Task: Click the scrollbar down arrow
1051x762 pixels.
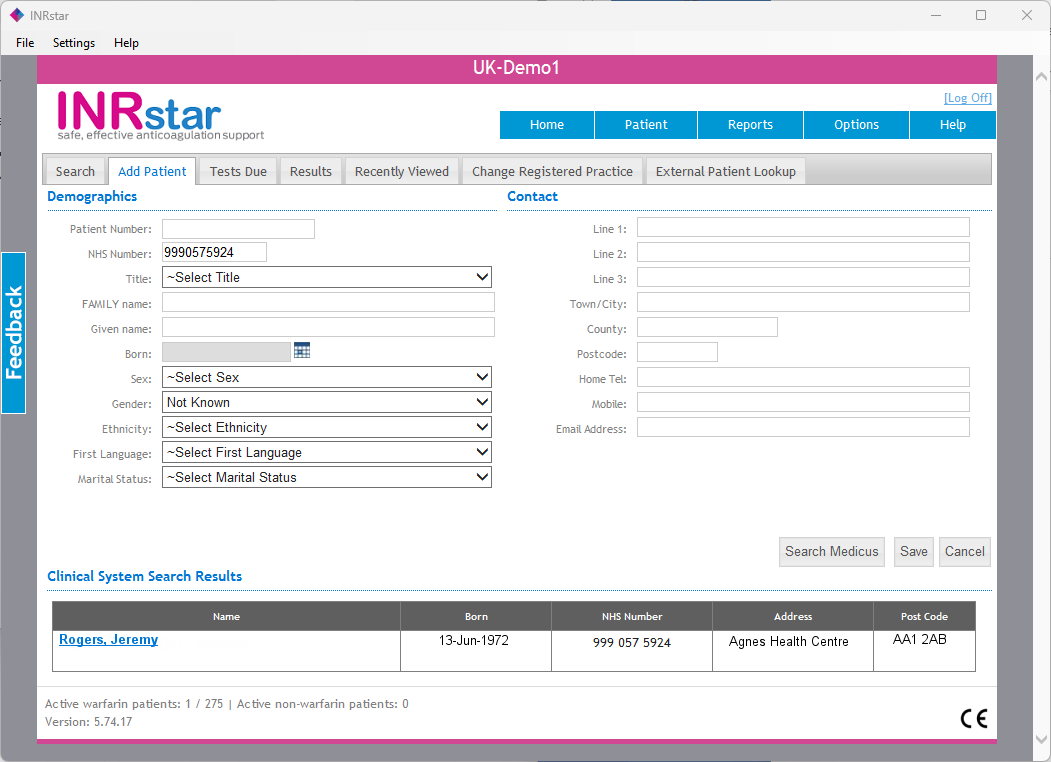Action: [x=1041, y=739]
